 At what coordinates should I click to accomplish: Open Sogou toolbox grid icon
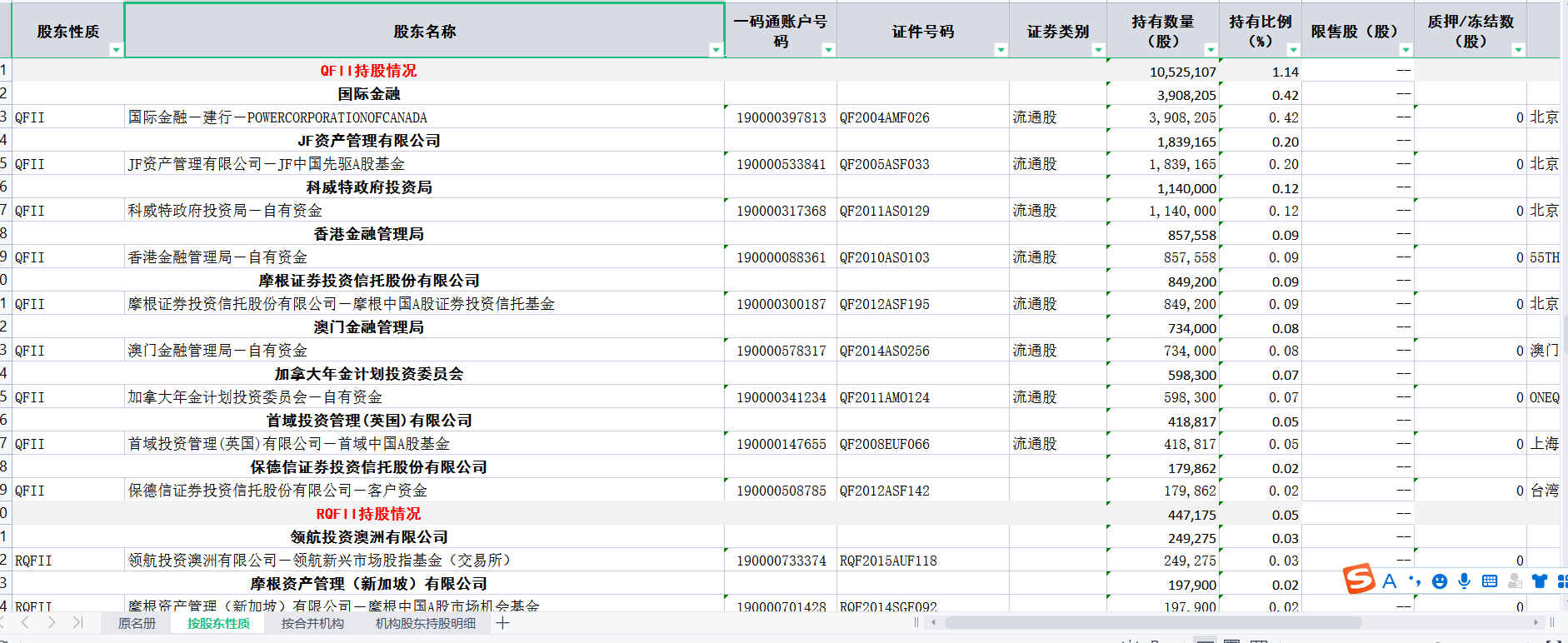(x=1562, y=581)
